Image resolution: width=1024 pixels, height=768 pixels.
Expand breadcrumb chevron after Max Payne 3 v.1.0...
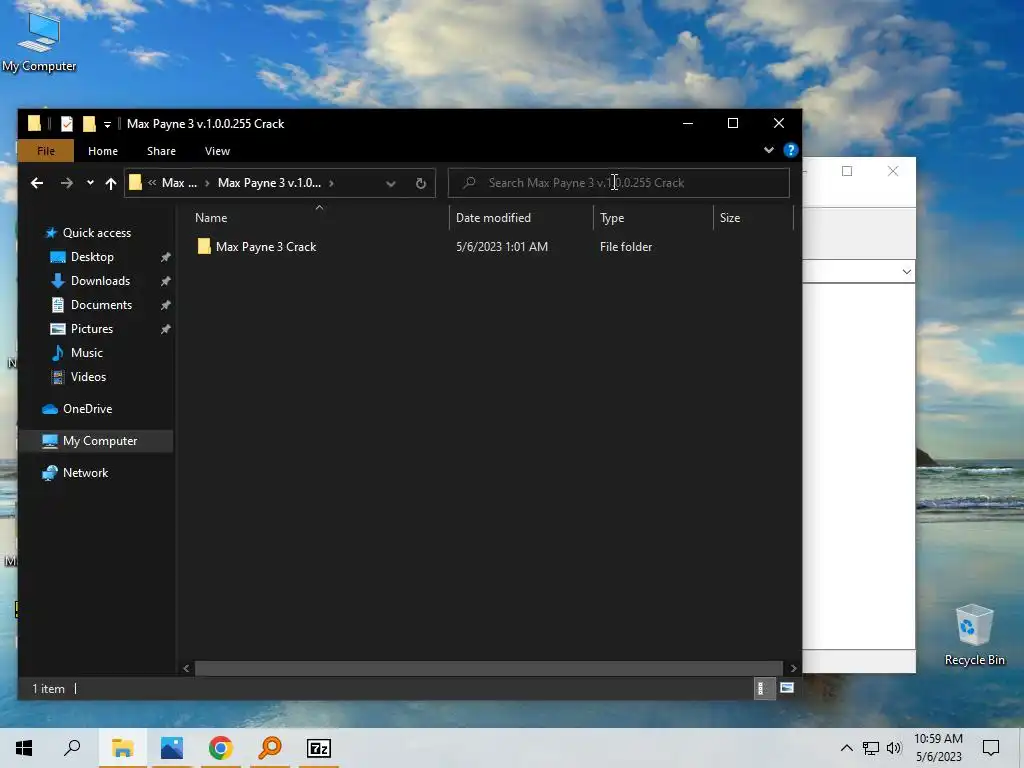coord(332,184)
